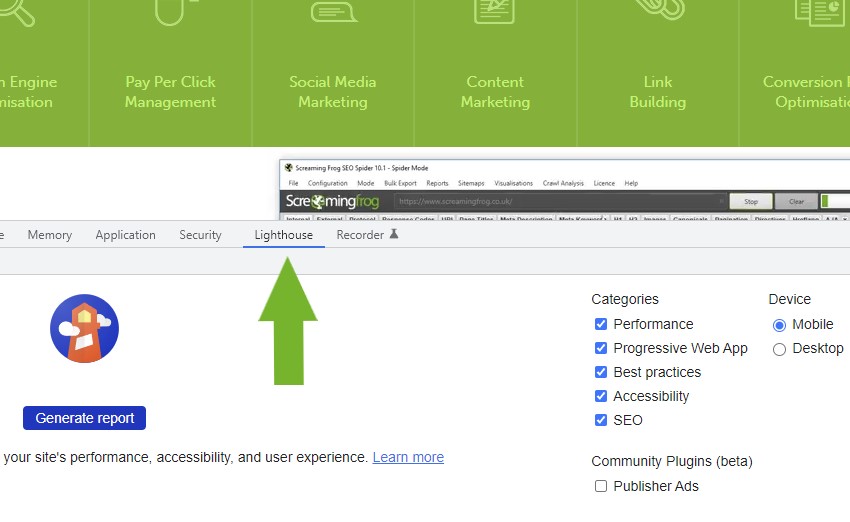Toggle the Progressive Web App checkbox
The width and height of the screenshot is (850, 522).
point(601,348)
